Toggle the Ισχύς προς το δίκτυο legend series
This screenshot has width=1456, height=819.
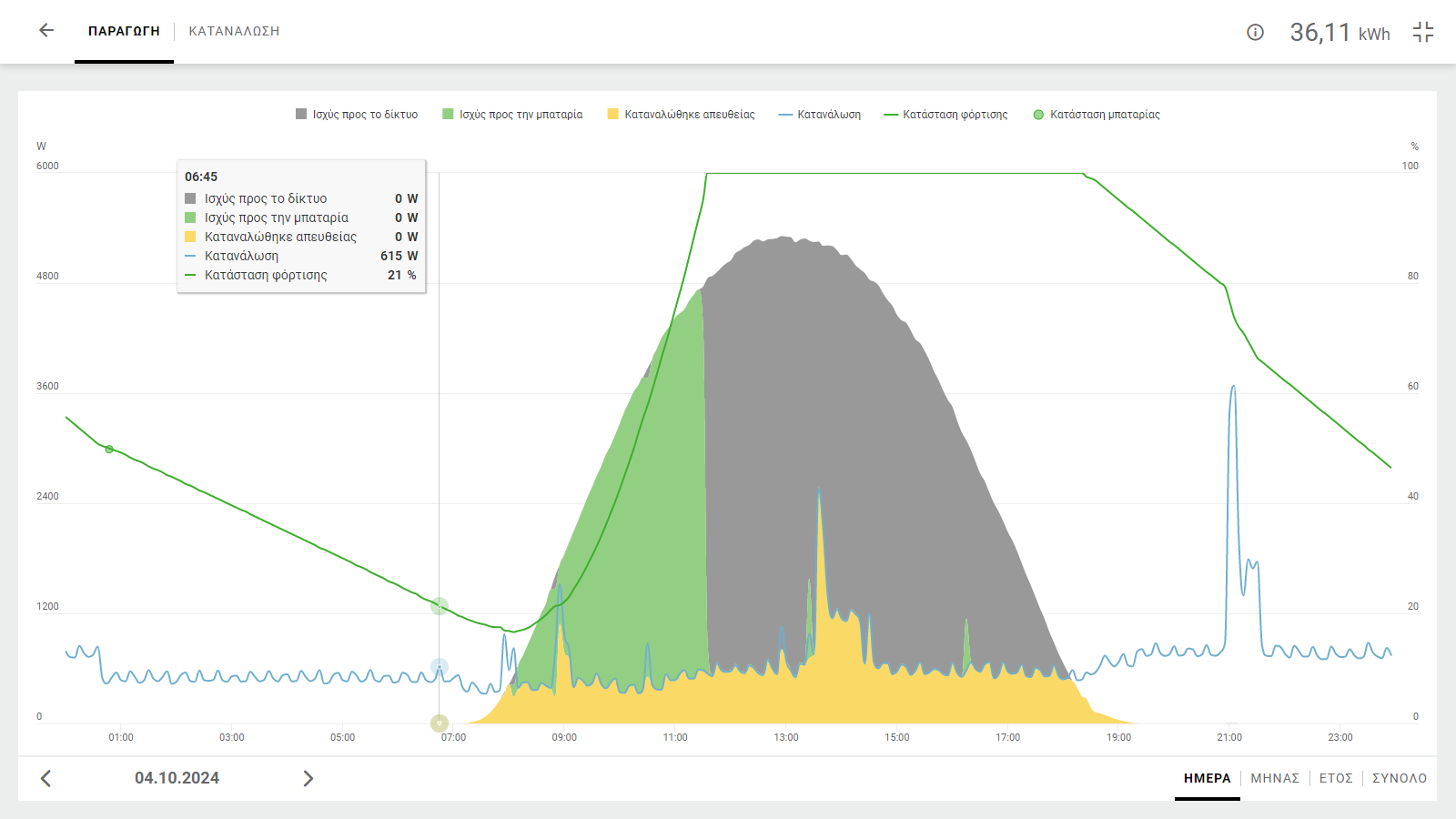point(357,115)
